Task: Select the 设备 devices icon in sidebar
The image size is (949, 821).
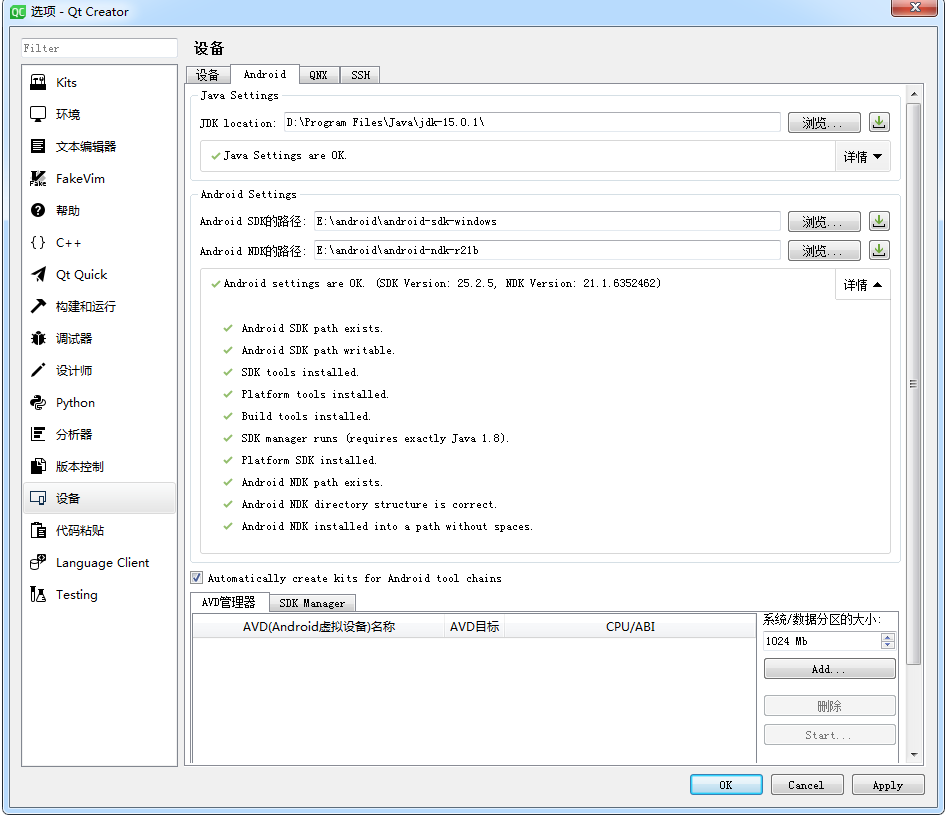Action: [38, 499]
